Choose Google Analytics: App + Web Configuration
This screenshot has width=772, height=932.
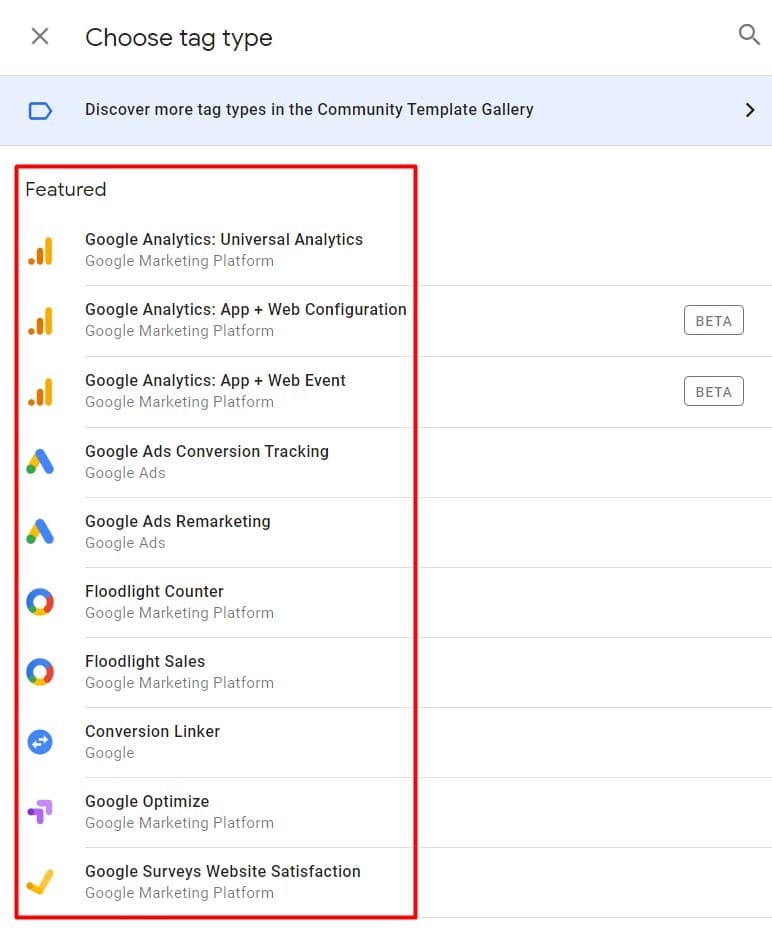pos(245,310)
